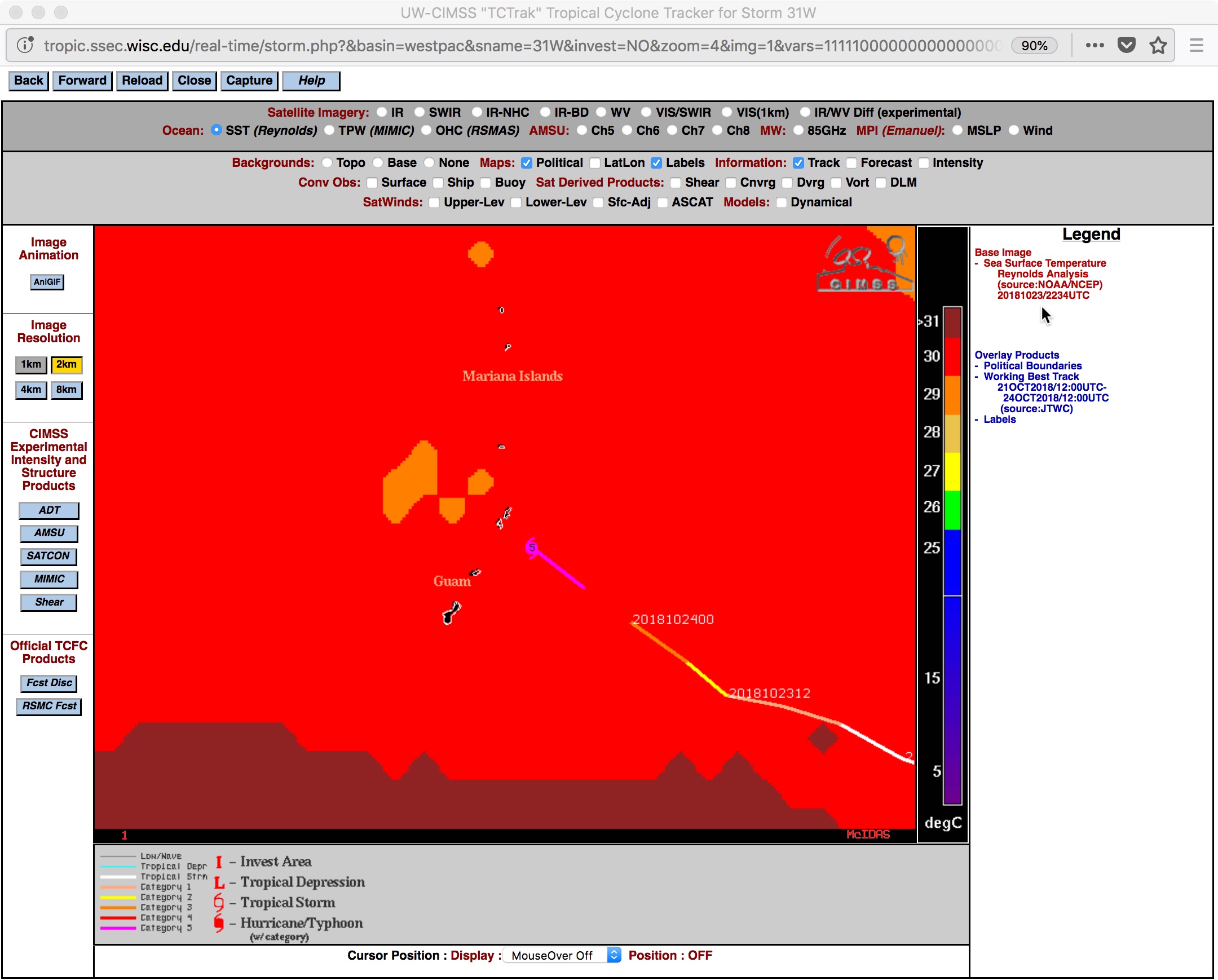The height and width of the screenshot is (980, 1218).
Task: Open the Help page
Action: pyautogui.click(x=311, y=80)
